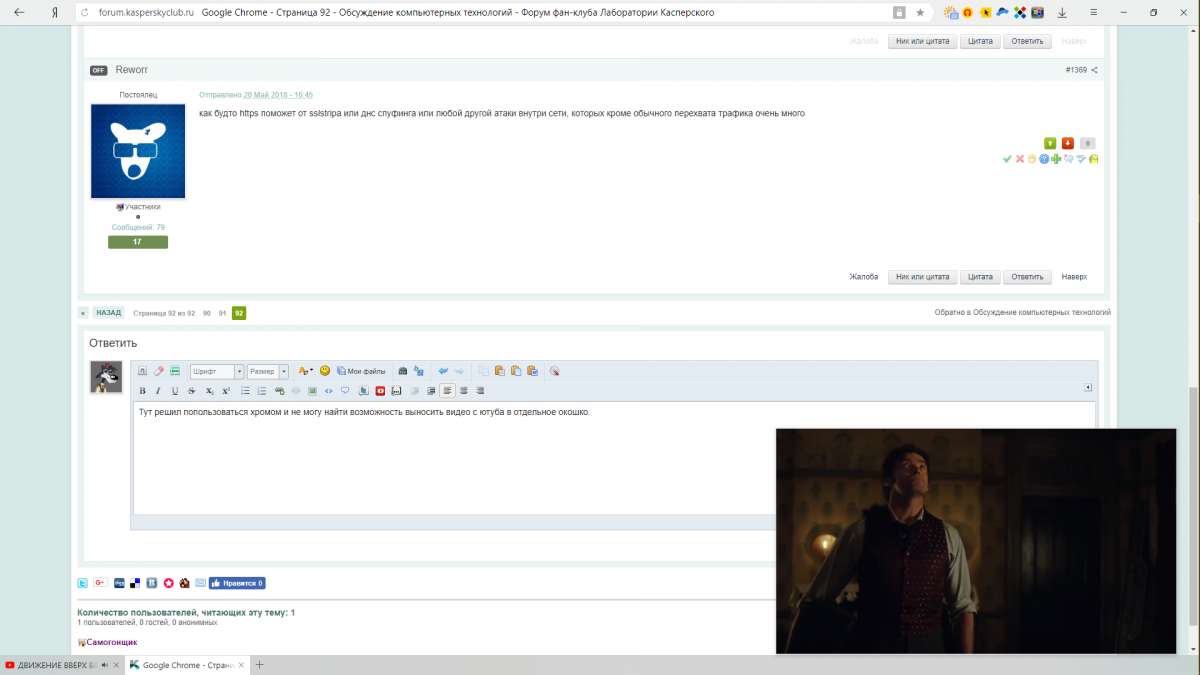Screen dimensions: 1200x675
Task: Click НАЗАД previous page button
Action: click(x=109, y=313)
